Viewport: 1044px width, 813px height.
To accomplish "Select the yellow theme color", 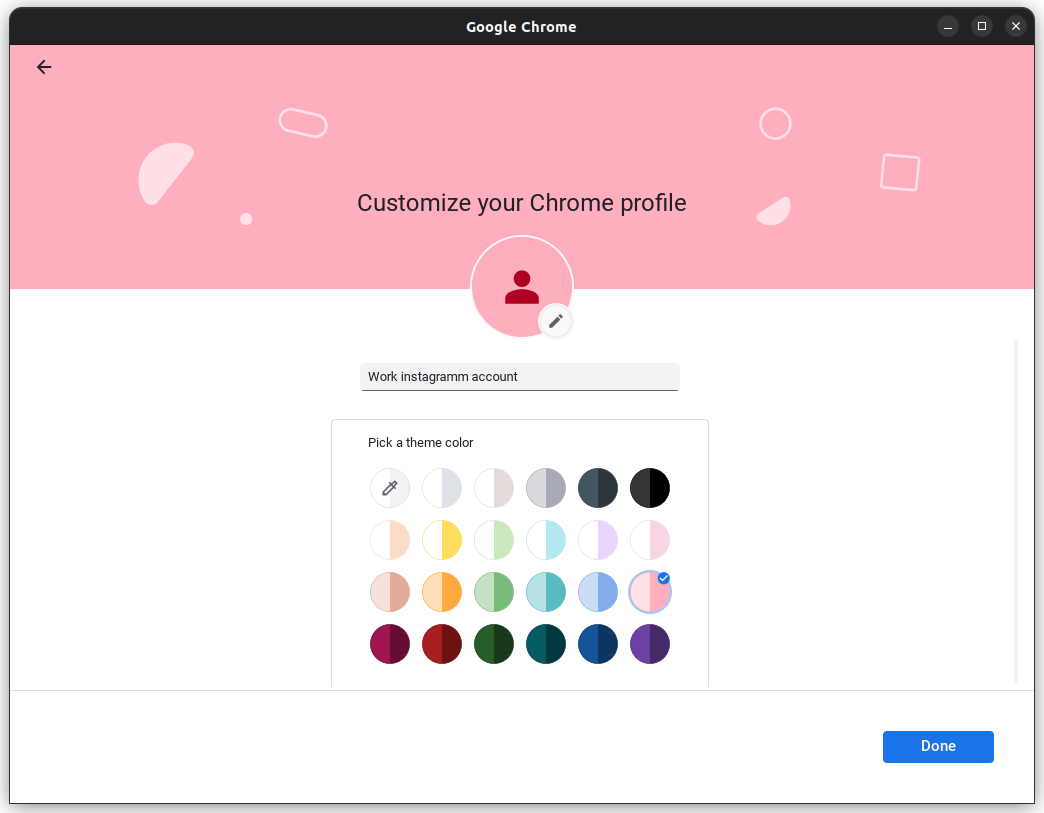I will click(x=442, y=540).
